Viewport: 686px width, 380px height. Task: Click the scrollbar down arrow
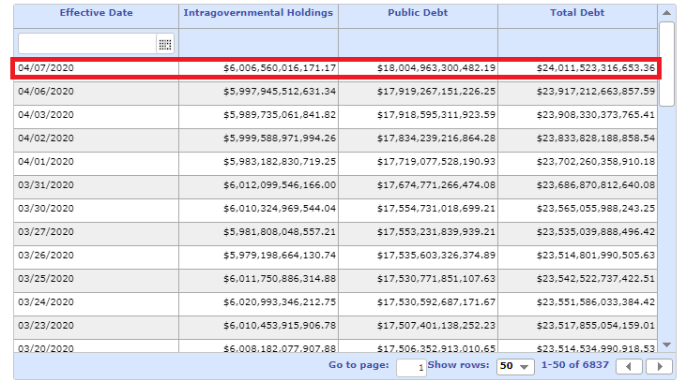(x=667, y=345)
